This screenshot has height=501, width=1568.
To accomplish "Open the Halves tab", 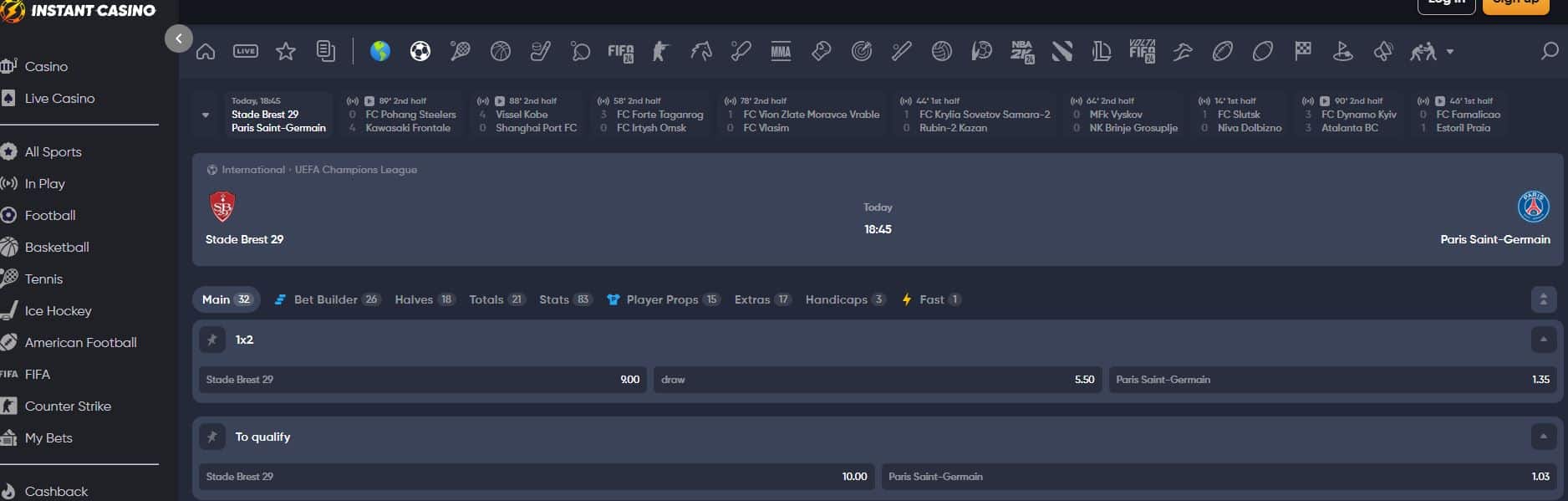I will 425,299.
